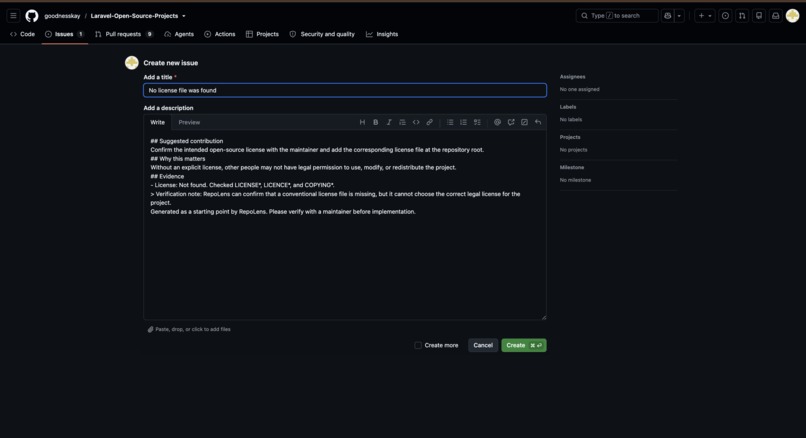Image resolution: width=806 pixels, height=438 pixels.
Task: Switch to the Pull requests tab
Action: 124,34
